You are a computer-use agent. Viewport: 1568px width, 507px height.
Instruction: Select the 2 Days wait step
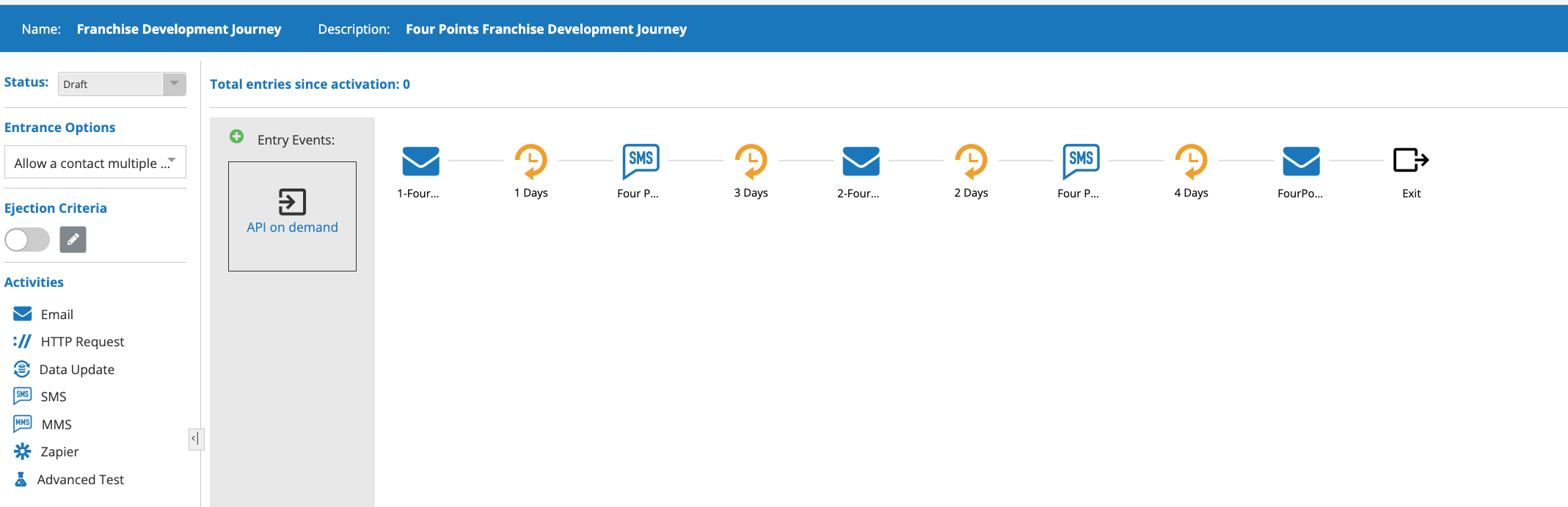[971, 161]
